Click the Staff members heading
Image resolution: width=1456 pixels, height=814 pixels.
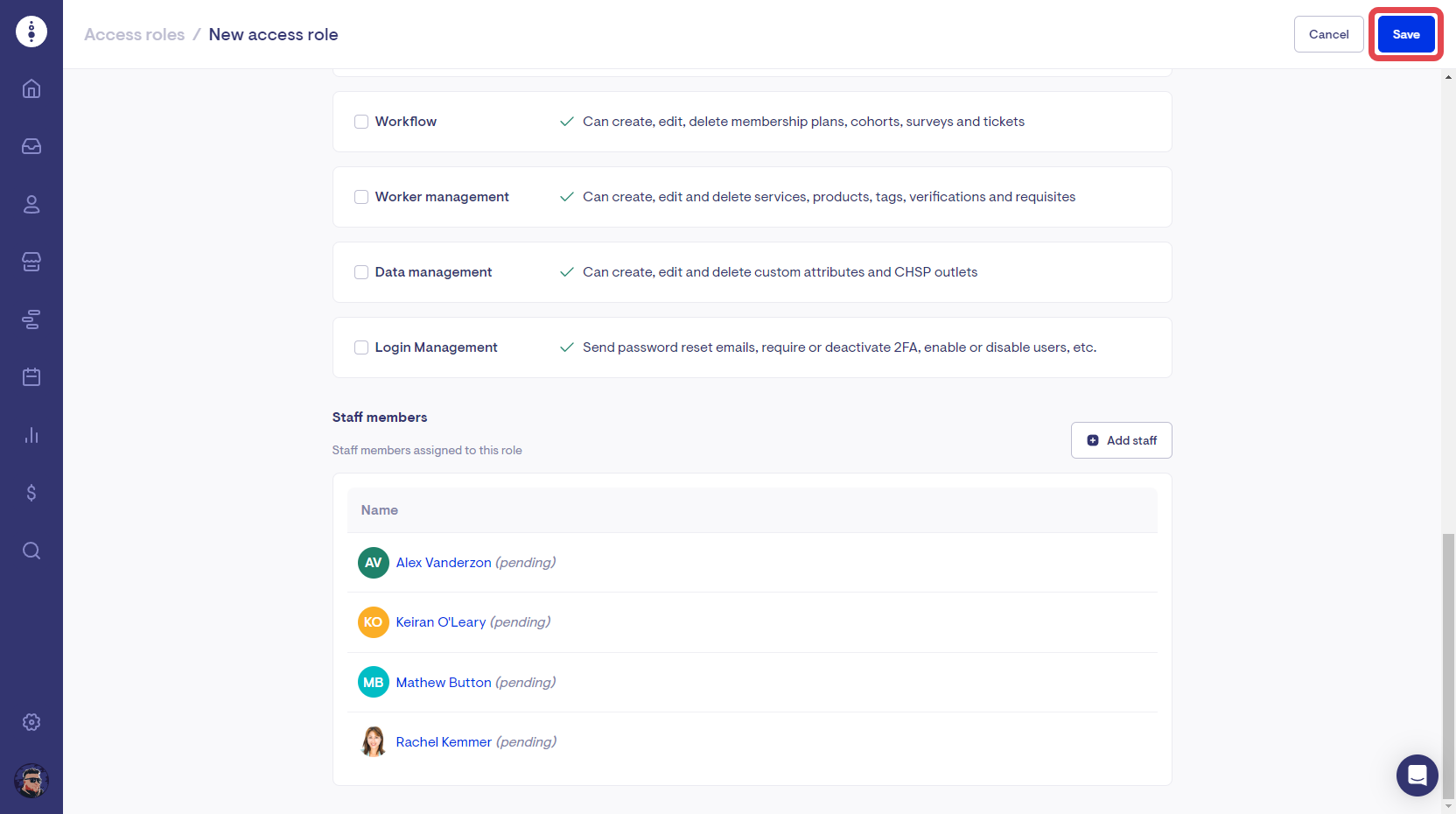pyautogui.click(x=380, y=418)
